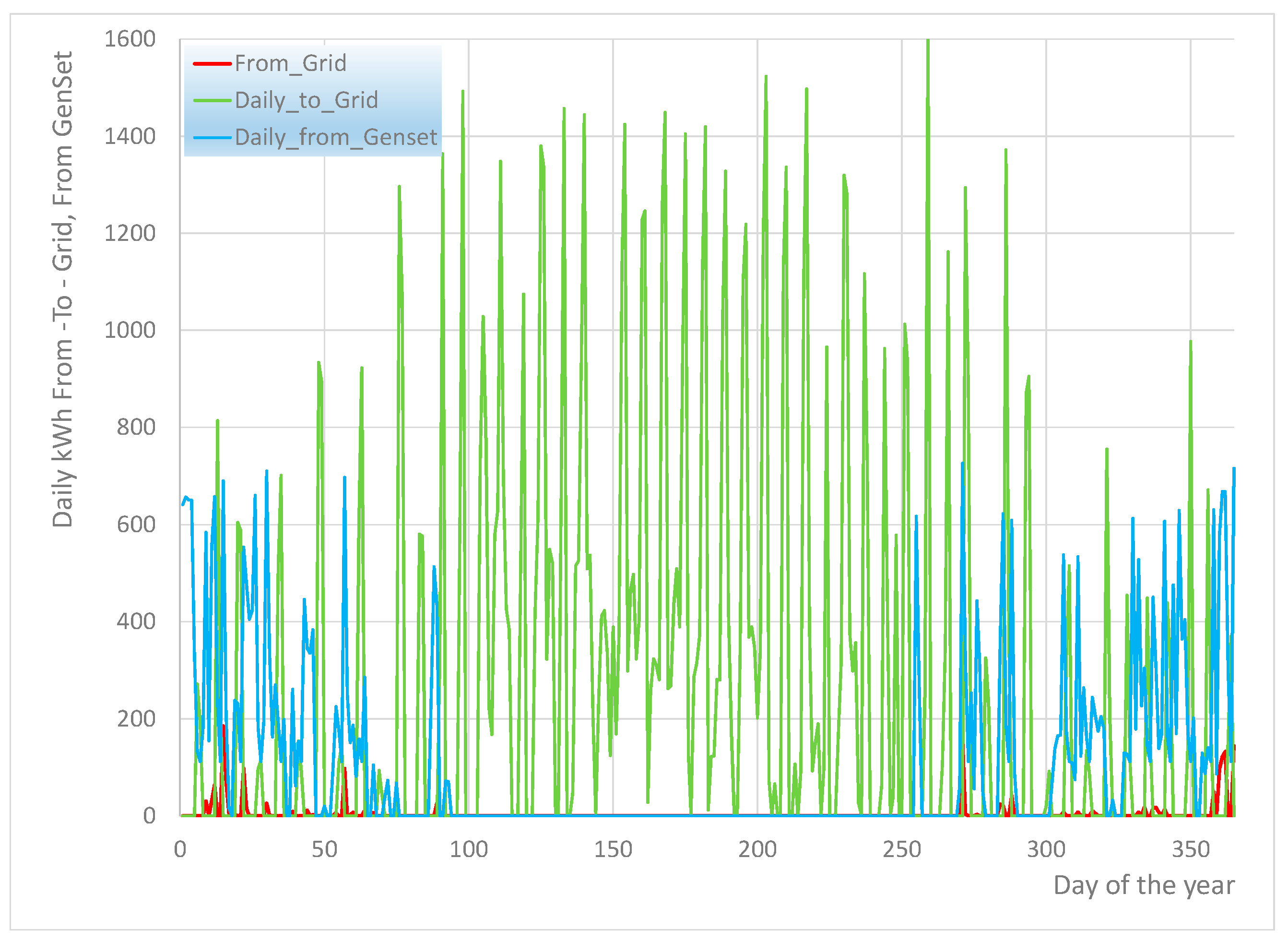Click the 150 x-axis tick label

[613, 850]
